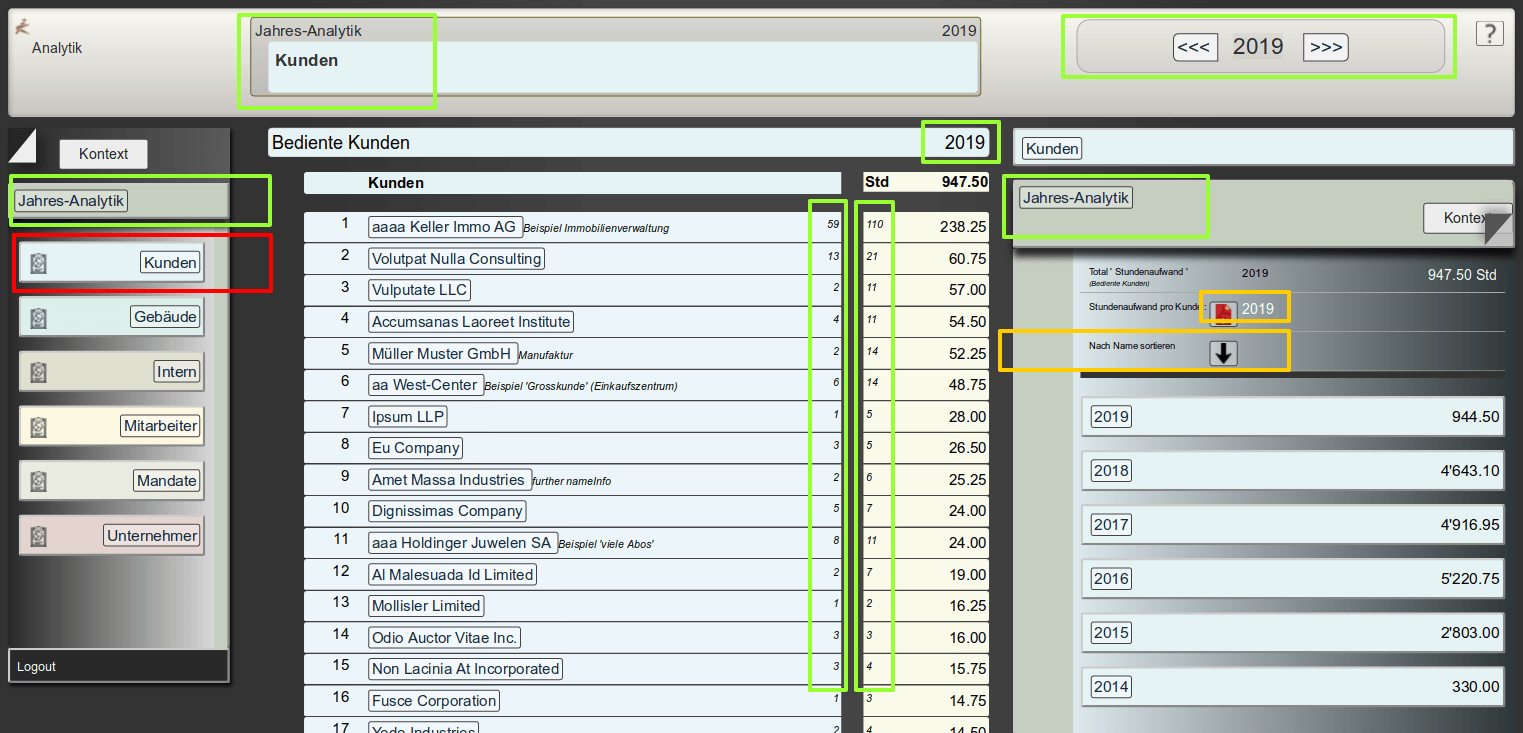The height and width of the screenshot is (733, 1523).
Task: Click the document icon beside Intern
Action: pyautogui.click(x=38, y=372)
